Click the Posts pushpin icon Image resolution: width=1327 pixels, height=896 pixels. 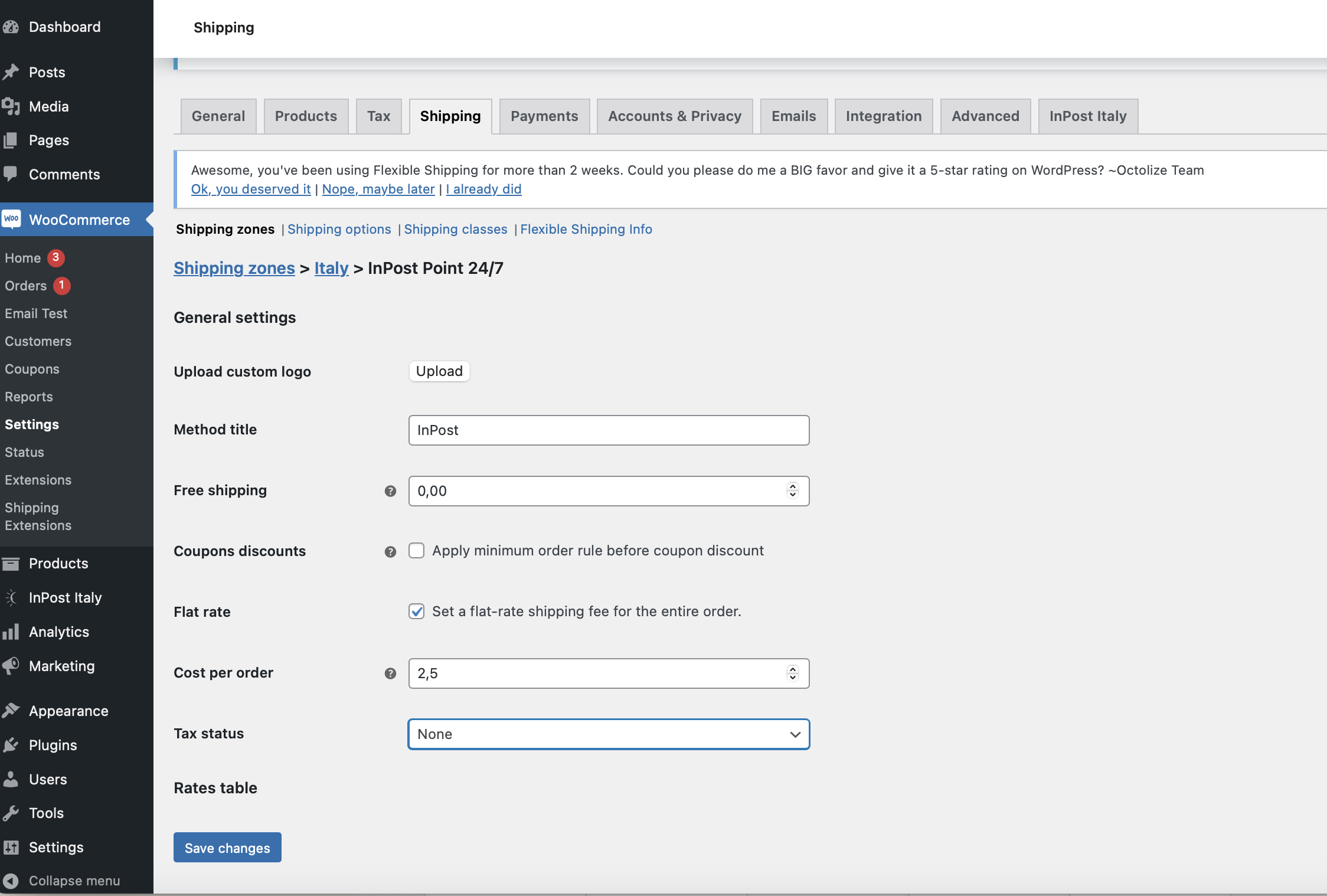pos(11,72)
